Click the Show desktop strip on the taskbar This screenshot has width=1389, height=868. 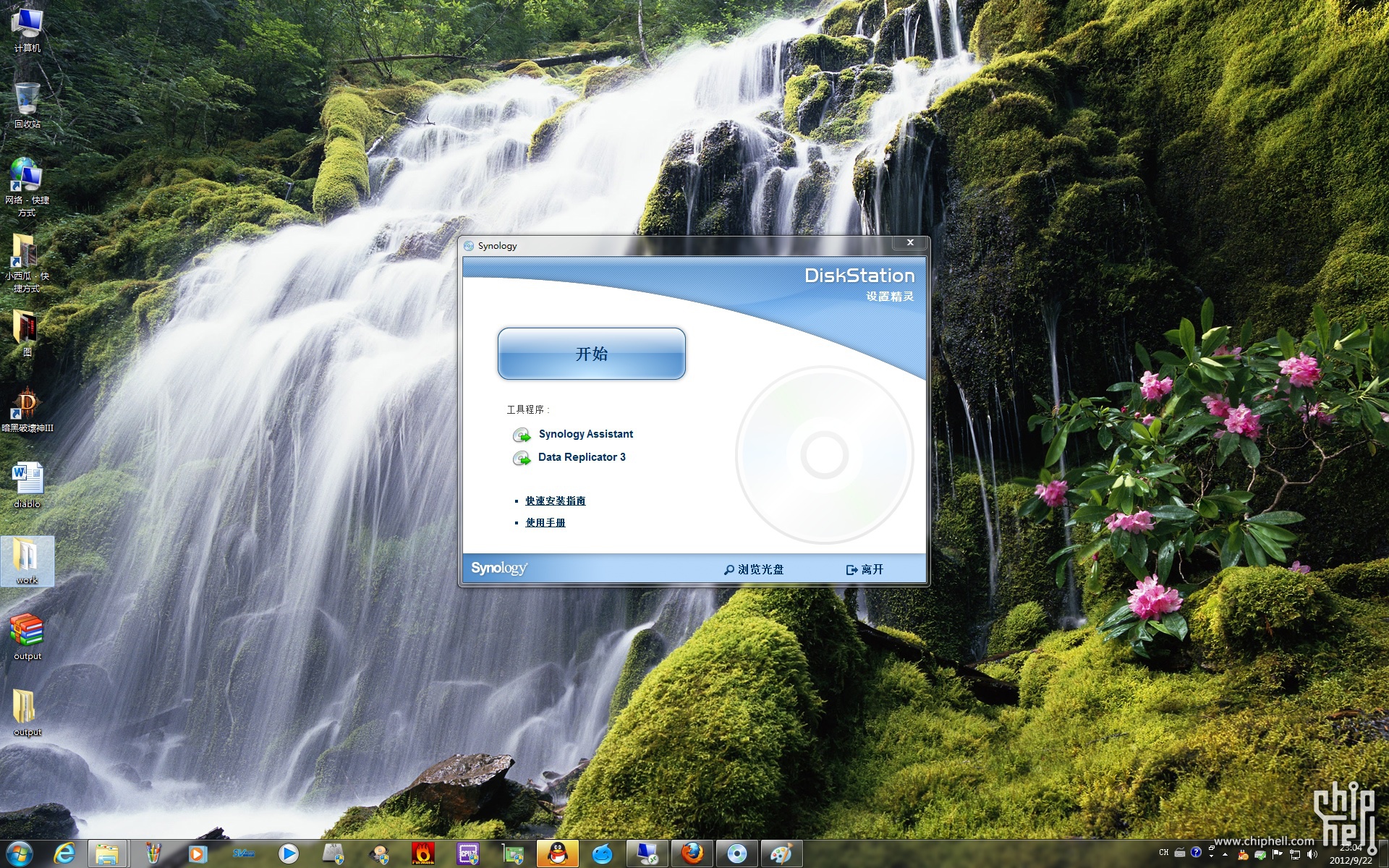coord(1383,854)
